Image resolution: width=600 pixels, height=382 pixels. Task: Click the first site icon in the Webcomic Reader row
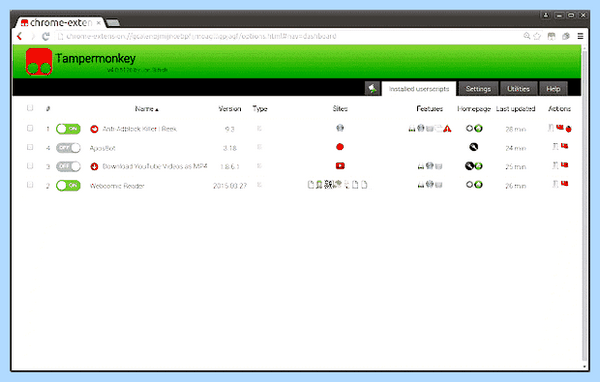pos(311,185)
